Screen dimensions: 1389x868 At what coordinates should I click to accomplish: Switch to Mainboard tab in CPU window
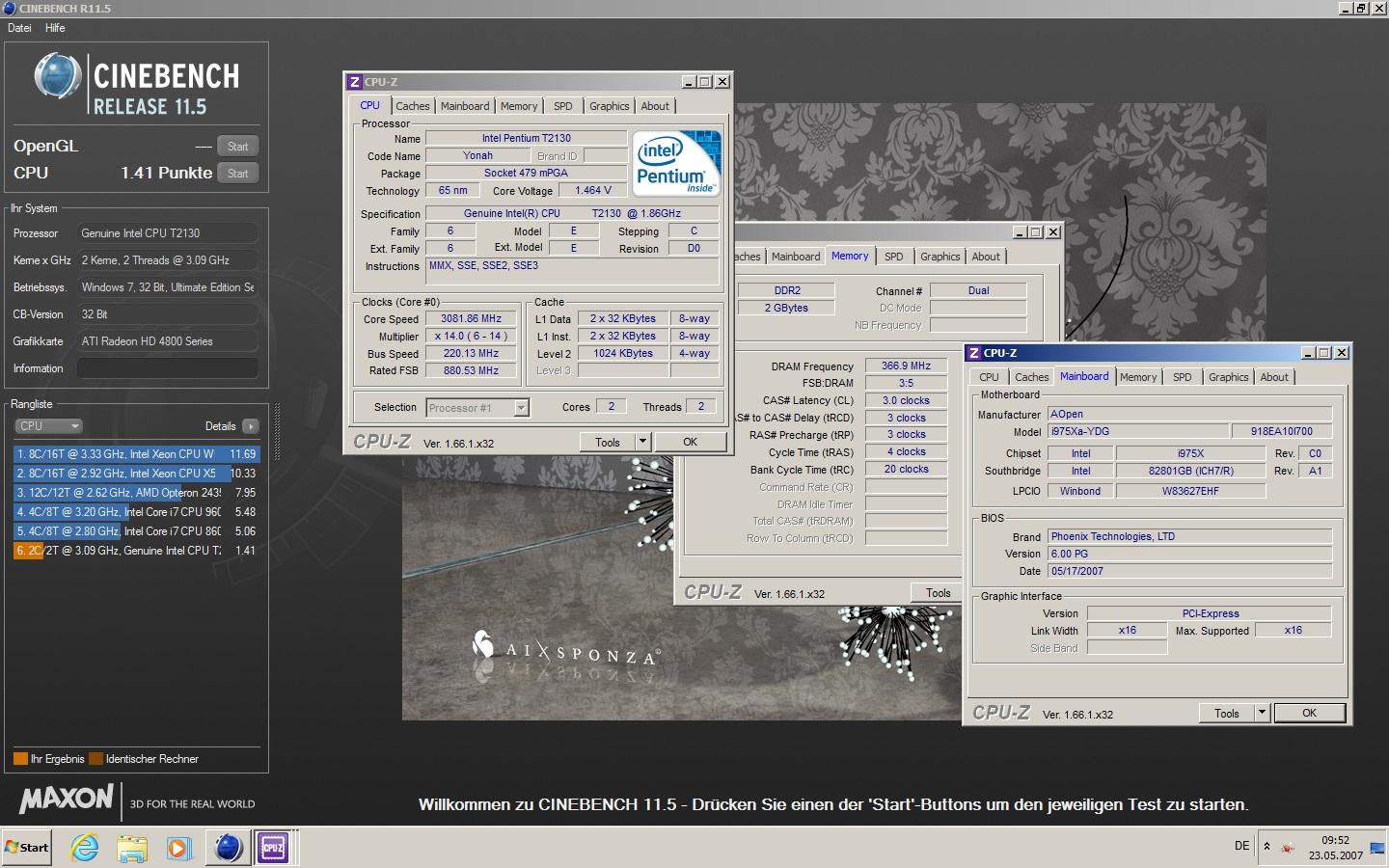(465, 106)
